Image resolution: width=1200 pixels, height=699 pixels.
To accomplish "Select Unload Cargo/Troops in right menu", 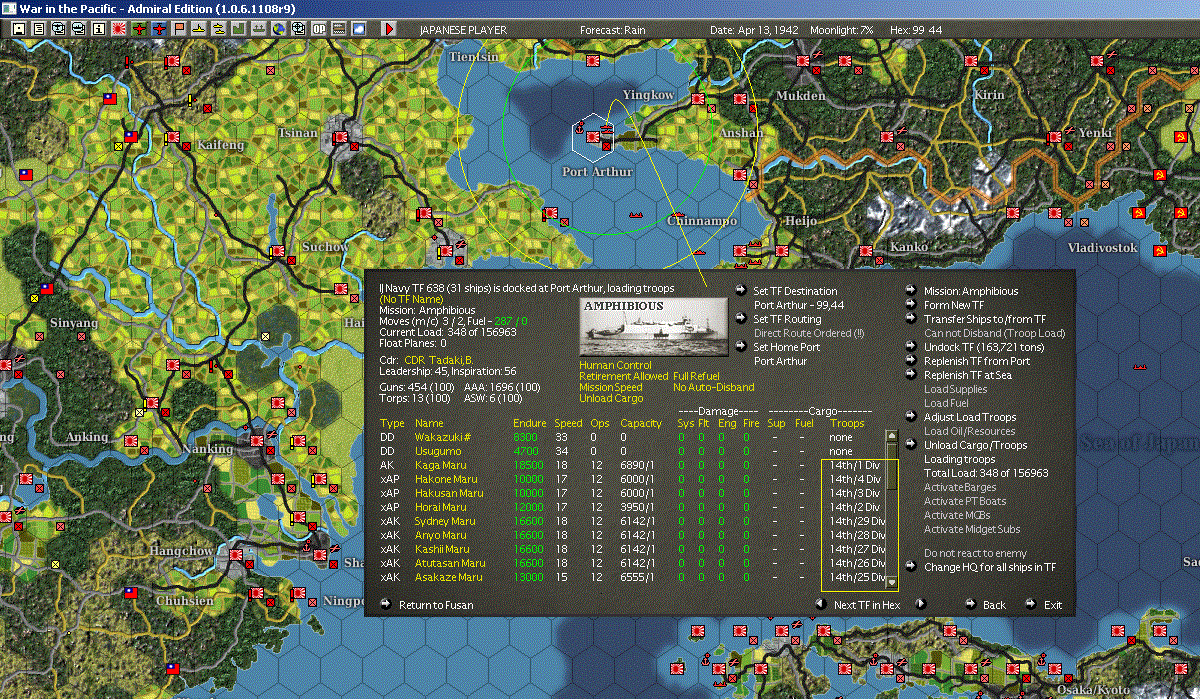I will click(975, 445).
